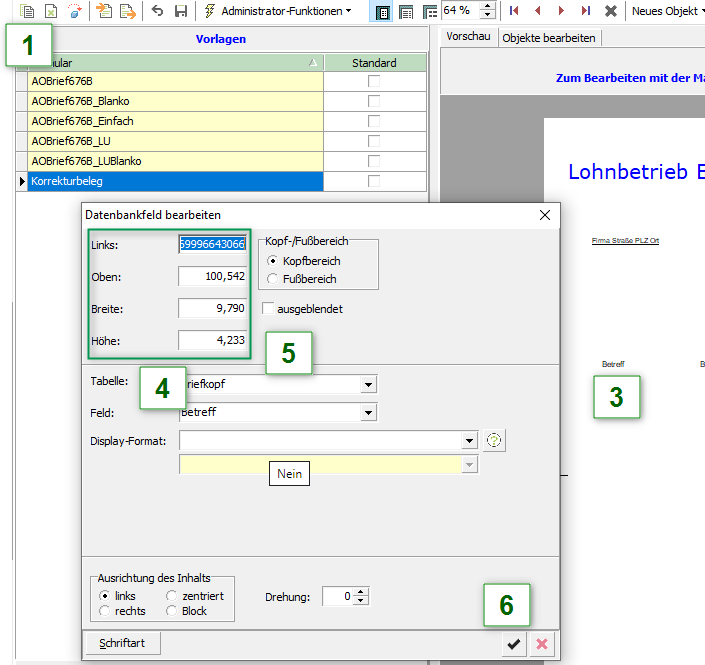
Task: Open the Feld dropdown showing Betreff
Action: click(369, 412)
